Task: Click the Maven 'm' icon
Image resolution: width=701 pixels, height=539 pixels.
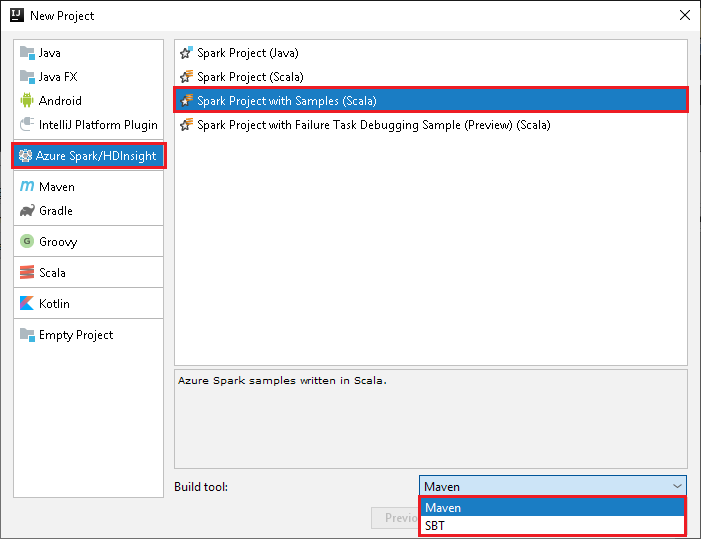Action: click(x=27, y=186)
